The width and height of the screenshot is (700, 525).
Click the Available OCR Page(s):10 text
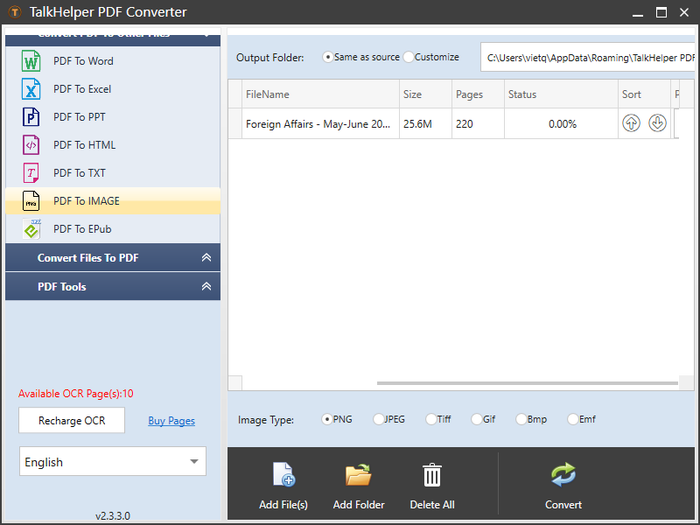click(76, 393)
